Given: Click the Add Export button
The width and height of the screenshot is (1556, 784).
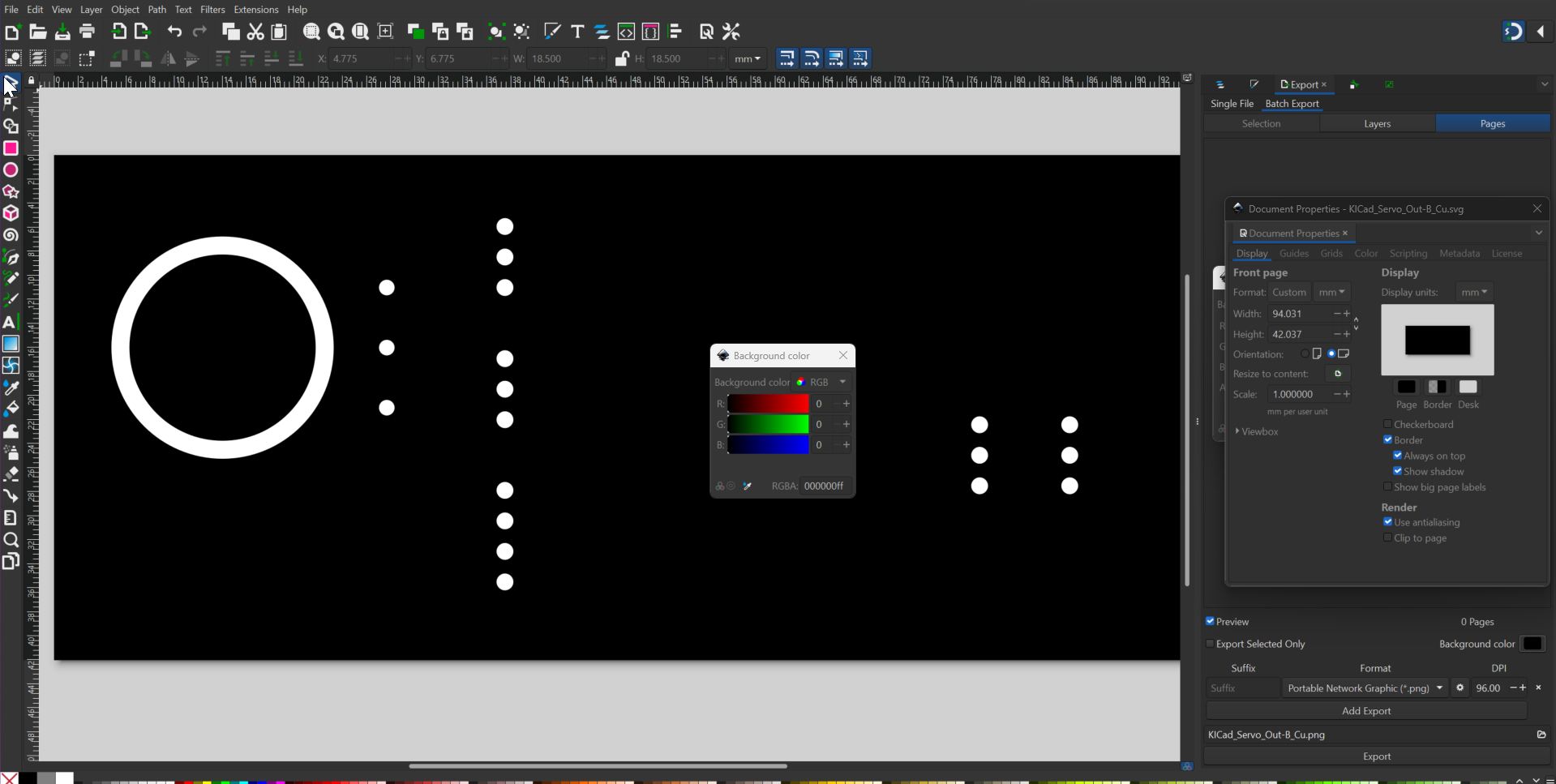Looking at the screenshot, I should (1366, 711).
